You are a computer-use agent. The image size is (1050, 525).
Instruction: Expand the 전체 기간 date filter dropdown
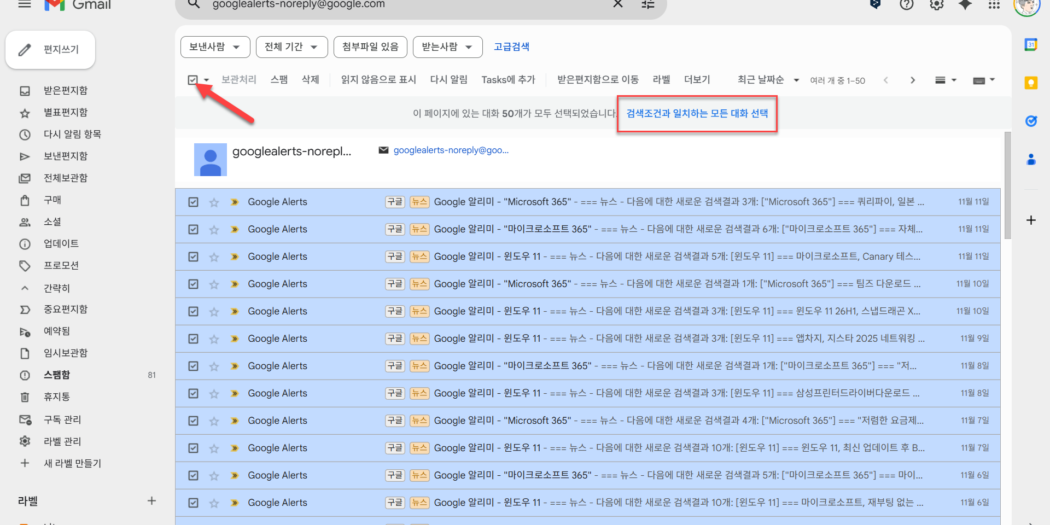[291, 47]
